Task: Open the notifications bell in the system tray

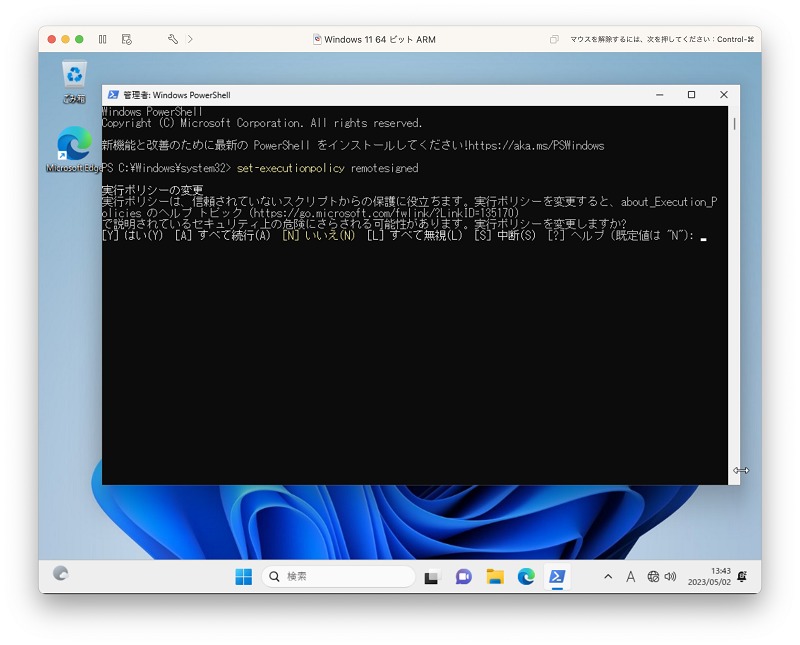Action: point(743,577)
